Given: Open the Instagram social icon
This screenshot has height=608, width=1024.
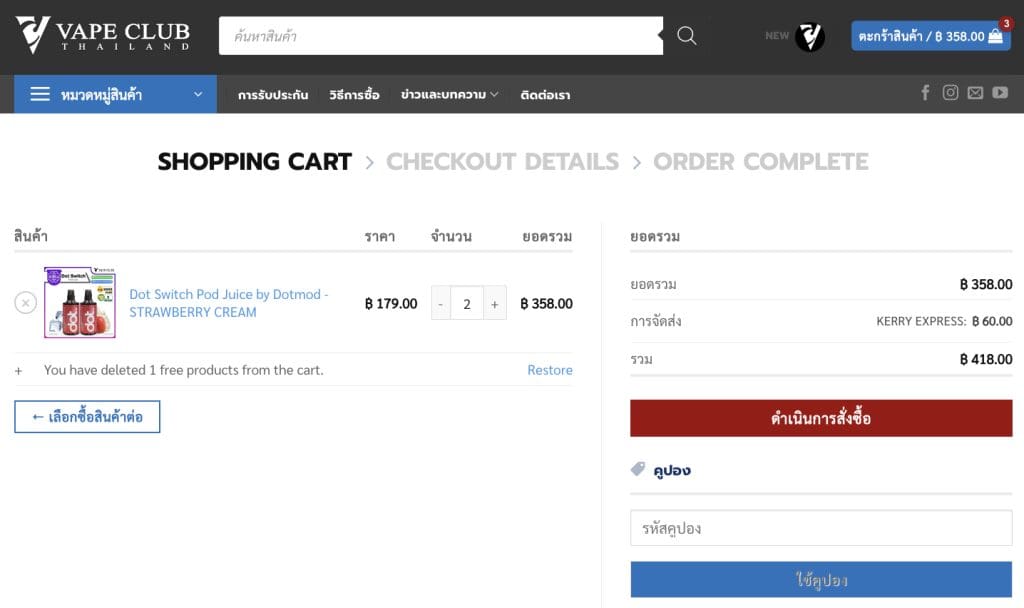Looking at the screenshot, I should pos(950,93).
